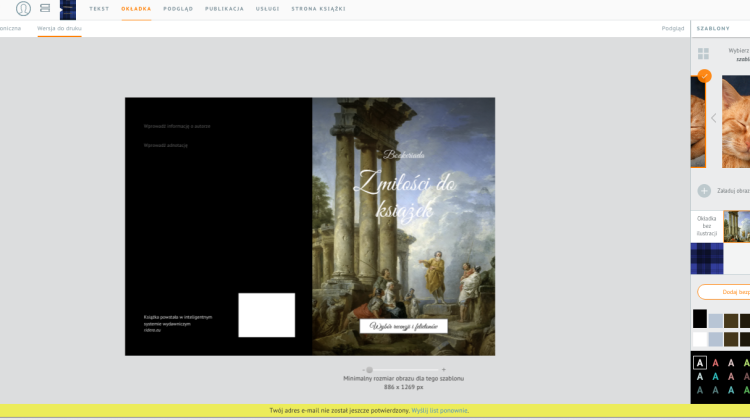This screenshot has width=750, height=420.
Task: Click the image zoom slider handle
Action: [369, 370]
